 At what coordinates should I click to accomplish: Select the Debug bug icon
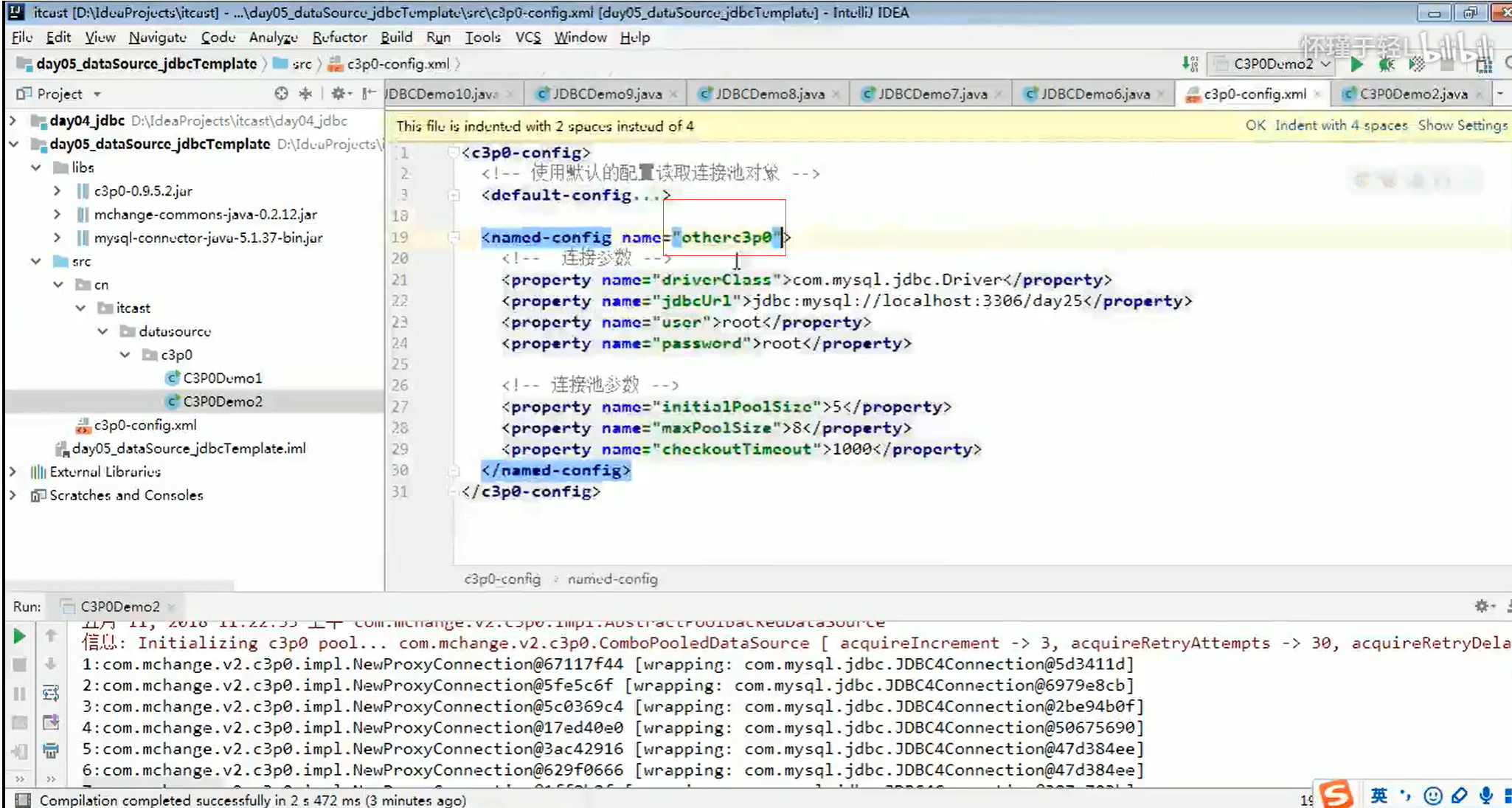pos(1387,64)
